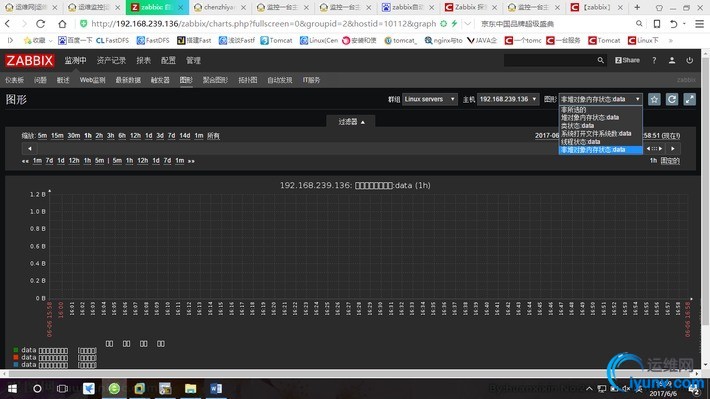
Task: Click the 固定的 fixed link
Action: click(x=670, y=161)
